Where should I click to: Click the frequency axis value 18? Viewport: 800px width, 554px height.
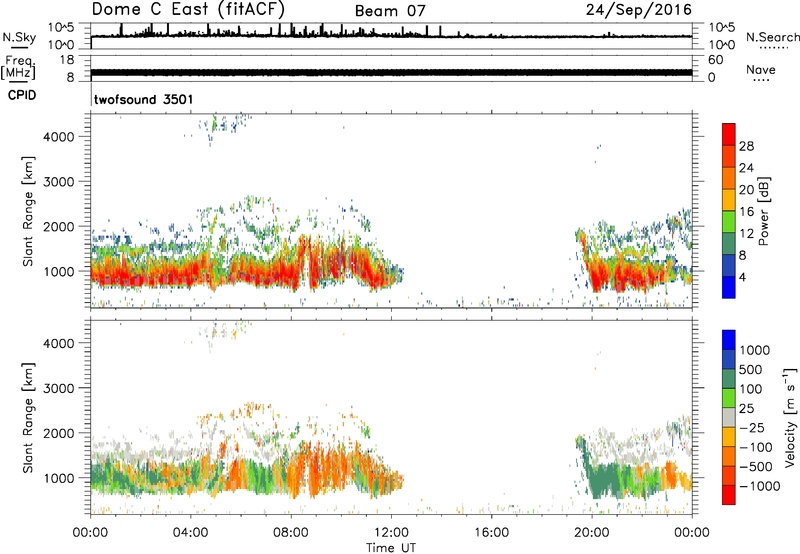coord(67,60)
